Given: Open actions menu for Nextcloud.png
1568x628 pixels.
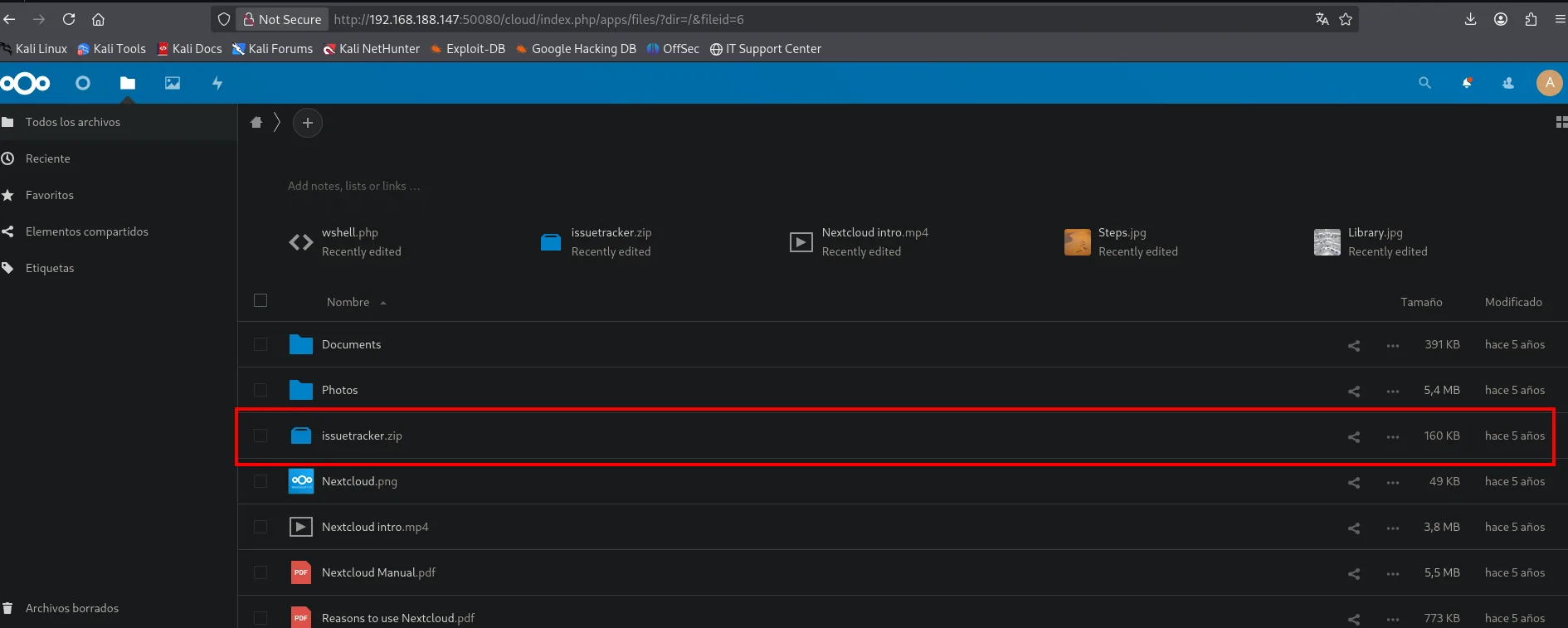Looking at the screenshot, I should [x=1393, y=482].
